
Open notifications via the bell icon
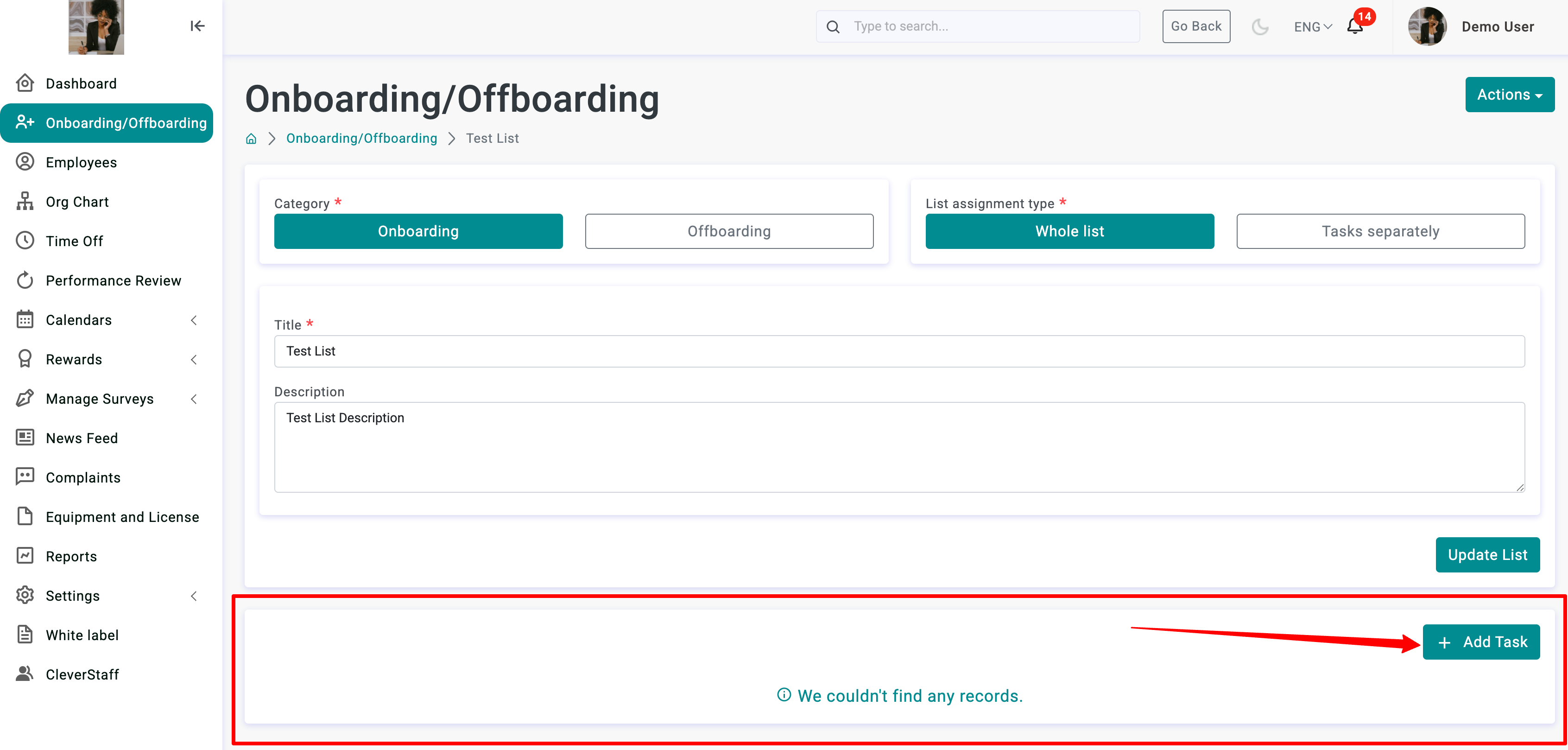(1354, 27)
